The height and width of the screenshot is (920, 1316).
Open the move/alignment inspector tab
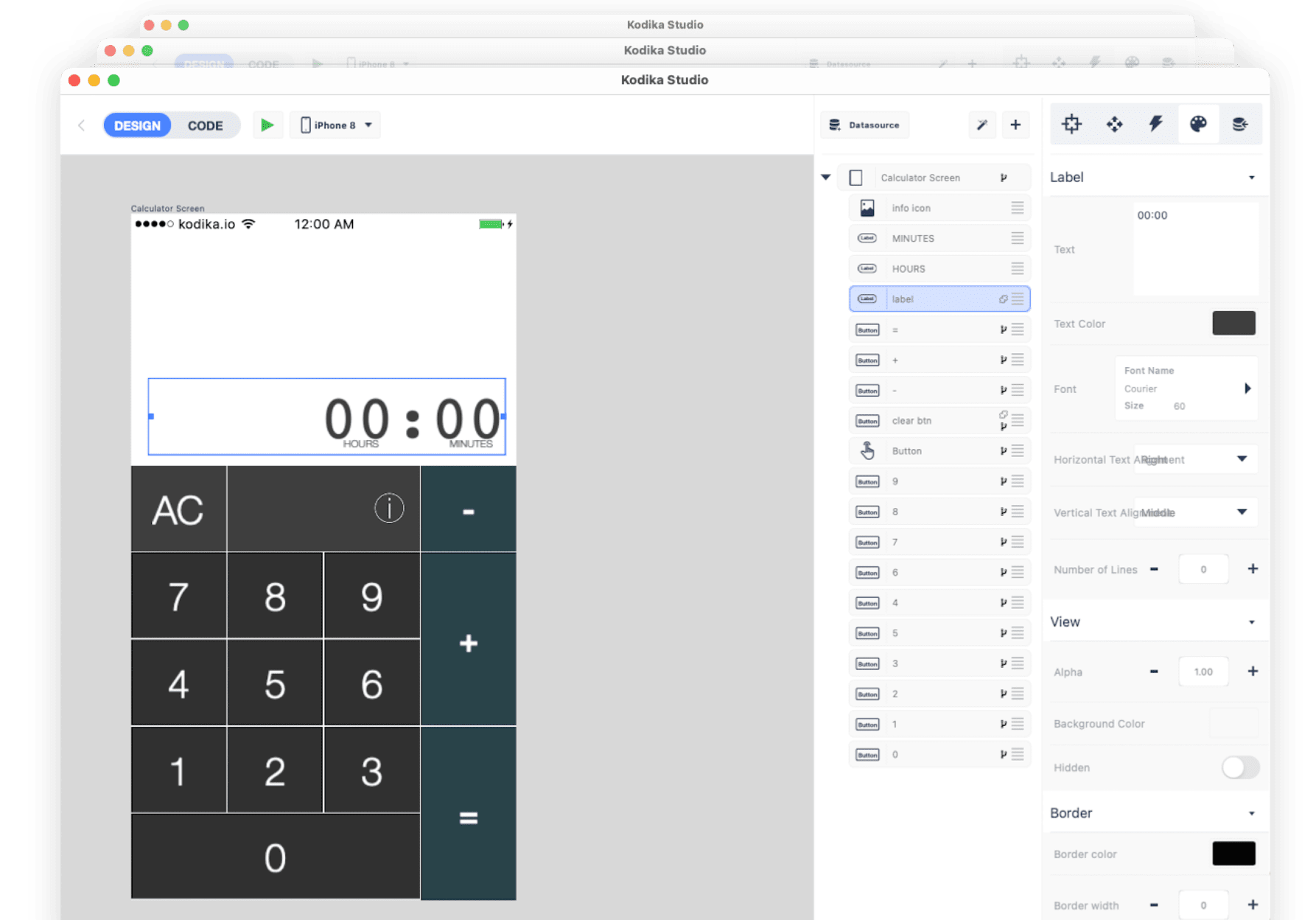coord(1114,124)
